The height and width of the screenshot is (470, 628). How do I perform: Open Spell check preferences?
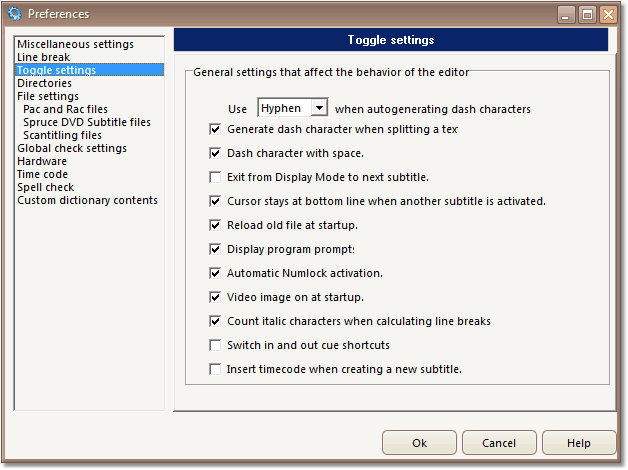46,187
